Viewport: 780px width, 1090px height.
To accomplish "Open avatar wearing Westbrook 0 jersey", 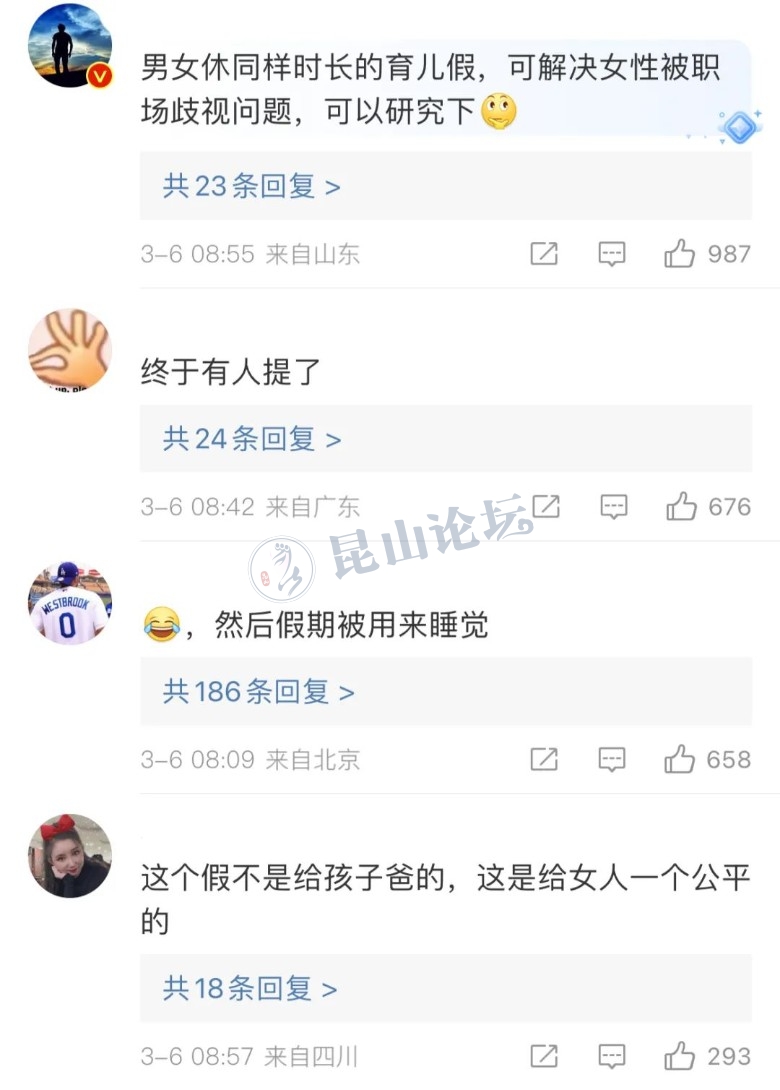I will 70,603.
